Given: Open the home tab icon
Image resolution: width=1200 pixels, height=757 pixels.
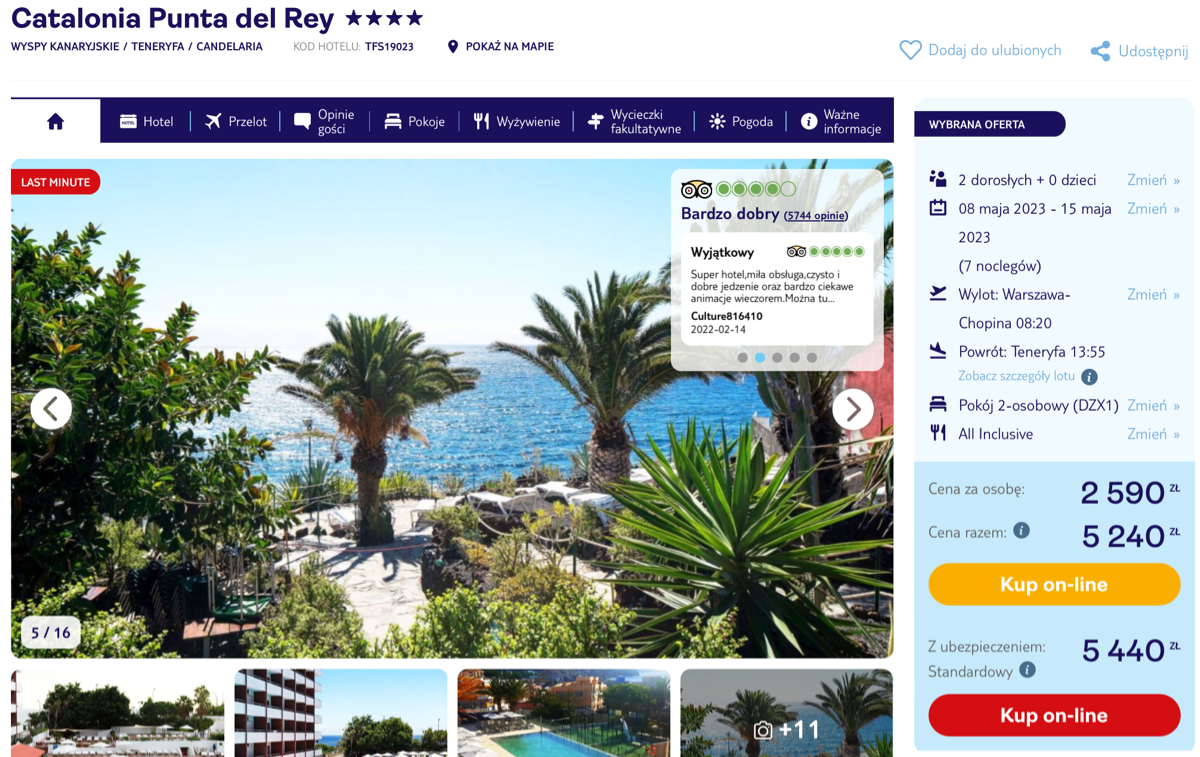Looking at the screenshot, I should [55, 121].
